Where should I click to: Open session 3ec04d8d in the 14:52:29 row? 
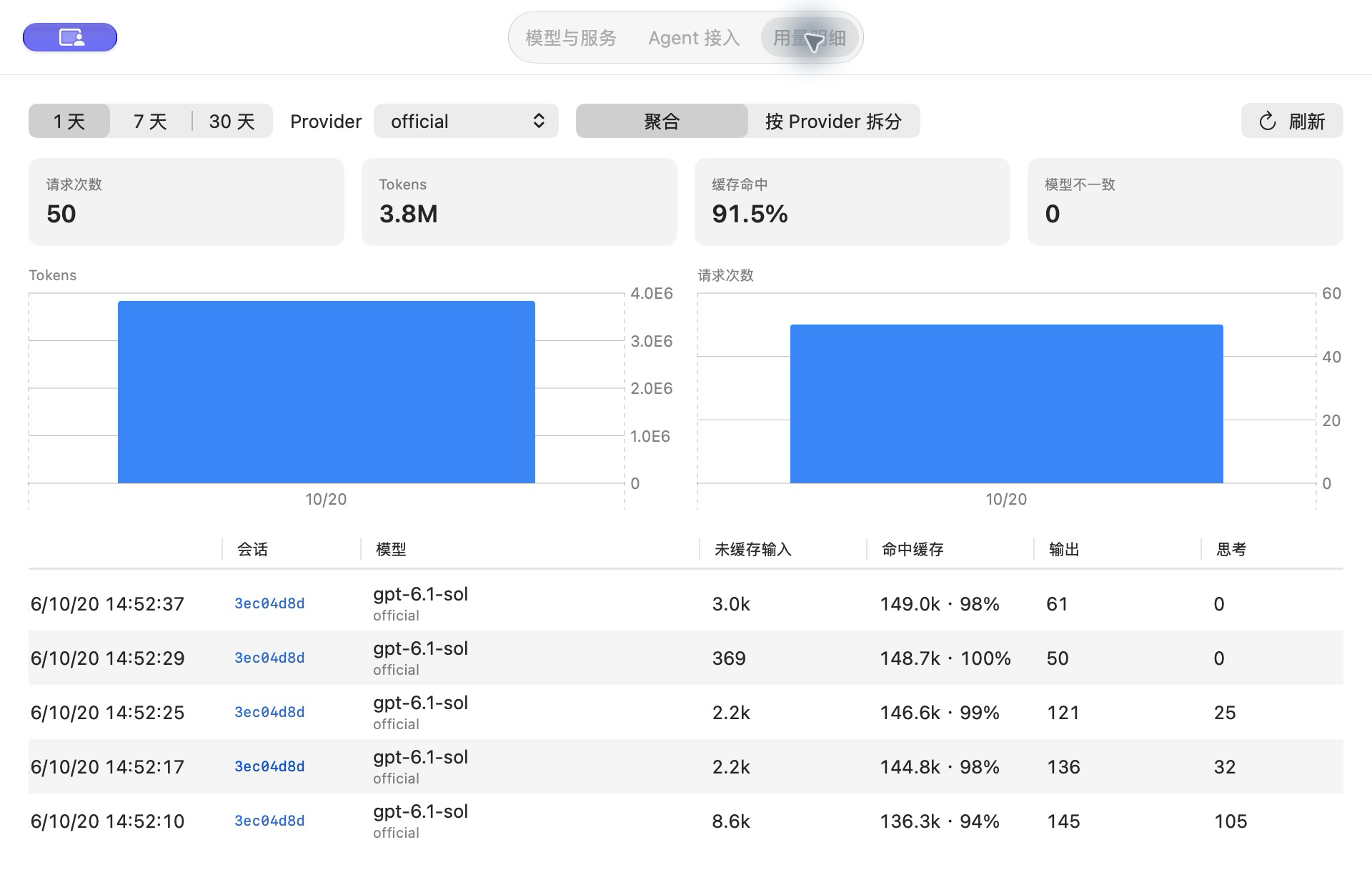(269, 658)
